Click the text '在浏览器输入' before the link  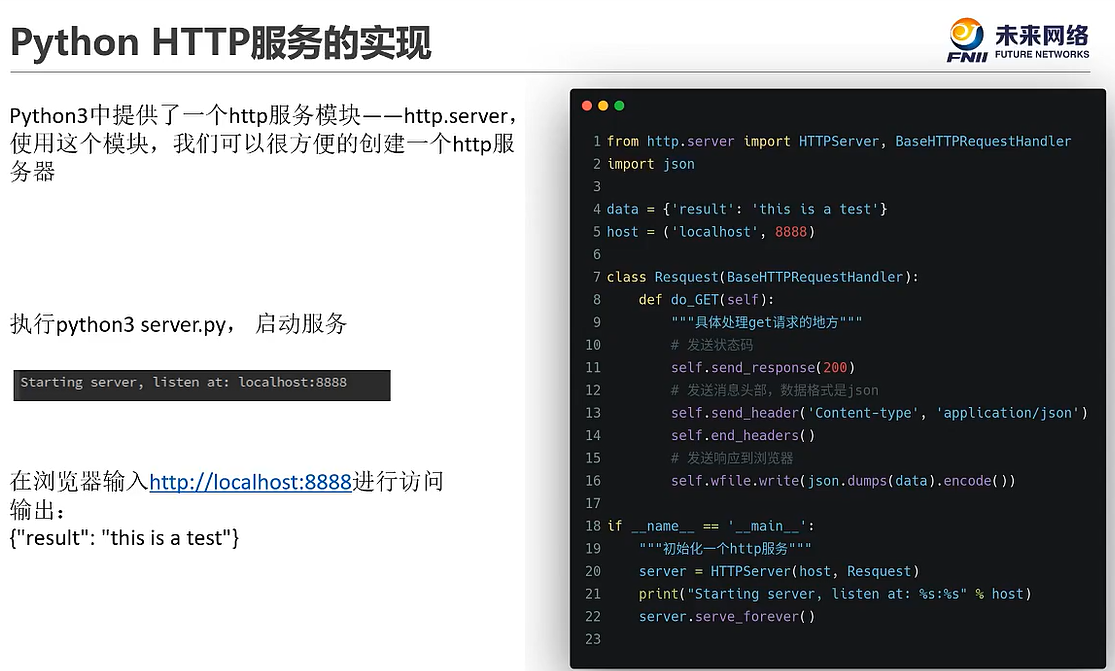pos(79,482)
